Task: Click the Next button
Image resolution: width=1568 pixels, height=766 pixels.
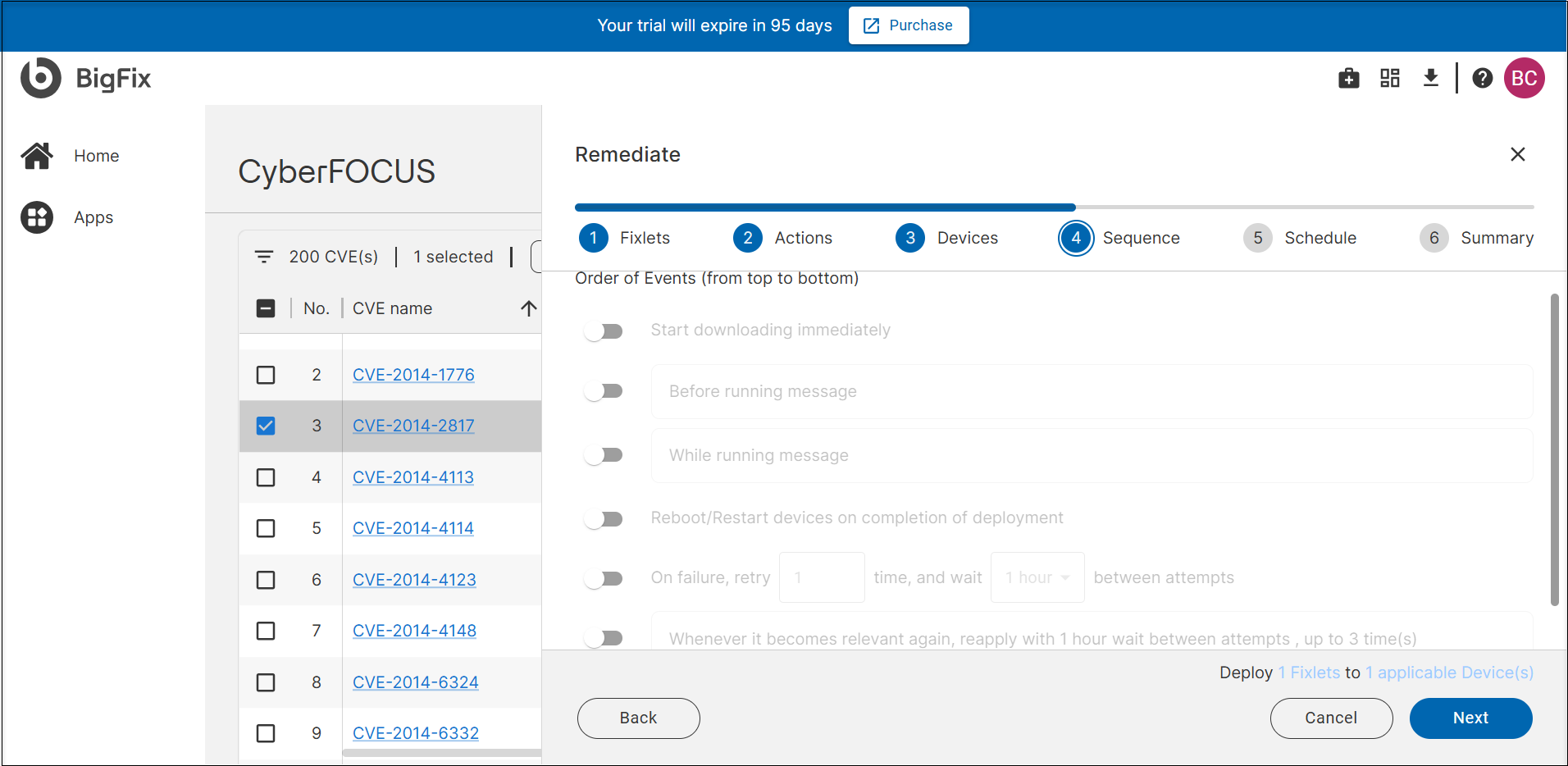Action: (x=1470, y=718)
